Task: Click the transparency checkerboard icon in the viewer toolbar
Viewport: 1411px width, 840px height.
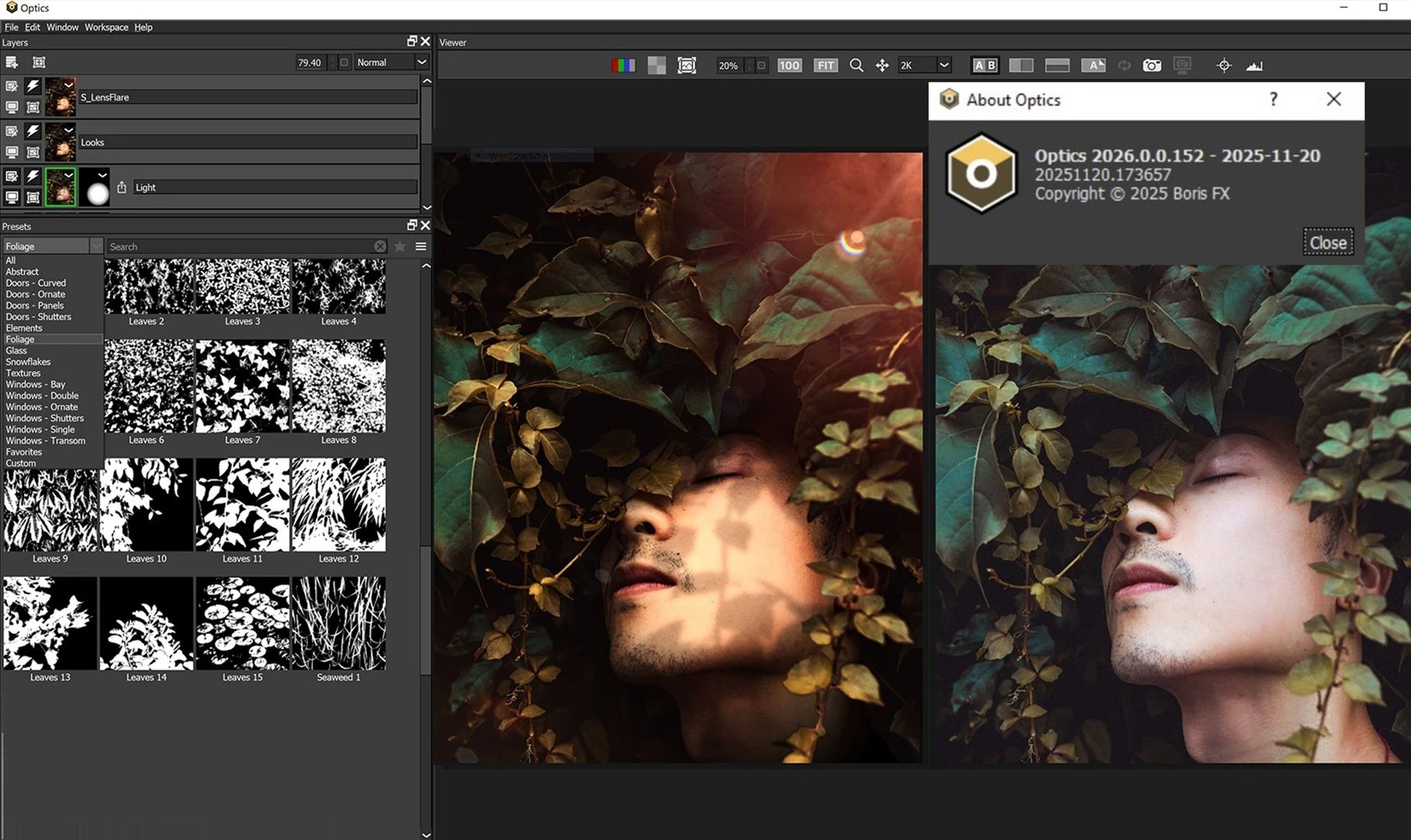Action: pos(656,65)
